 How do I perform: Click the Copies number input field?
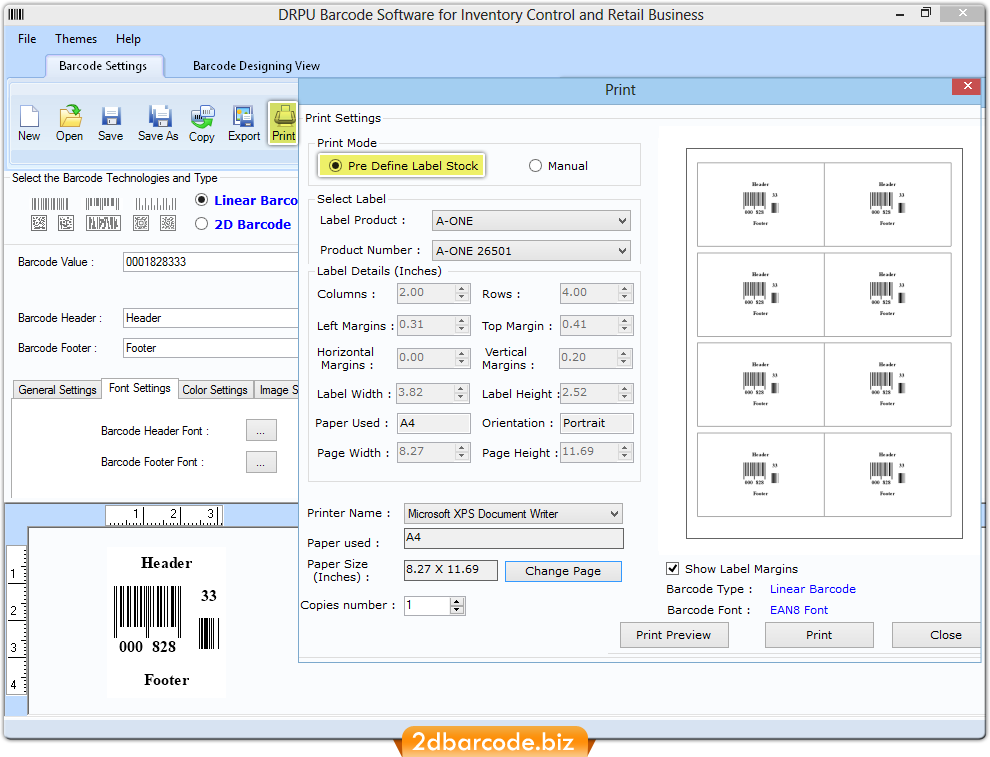427,606
